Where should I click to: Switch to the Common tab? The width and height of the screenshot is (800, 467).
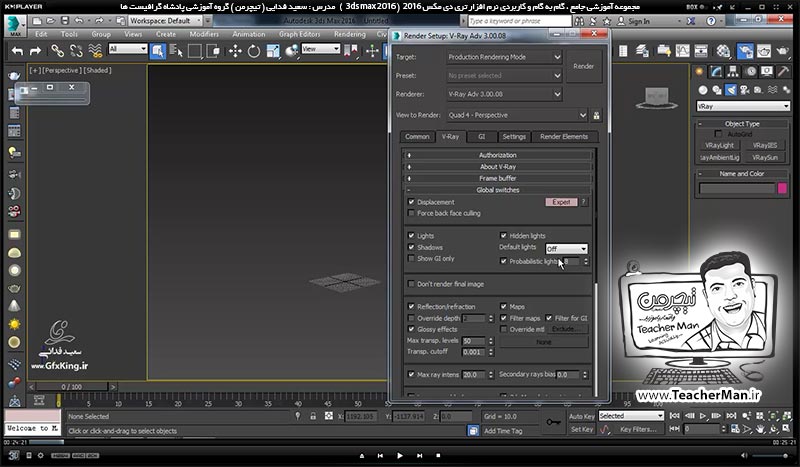tap(417, 137)
